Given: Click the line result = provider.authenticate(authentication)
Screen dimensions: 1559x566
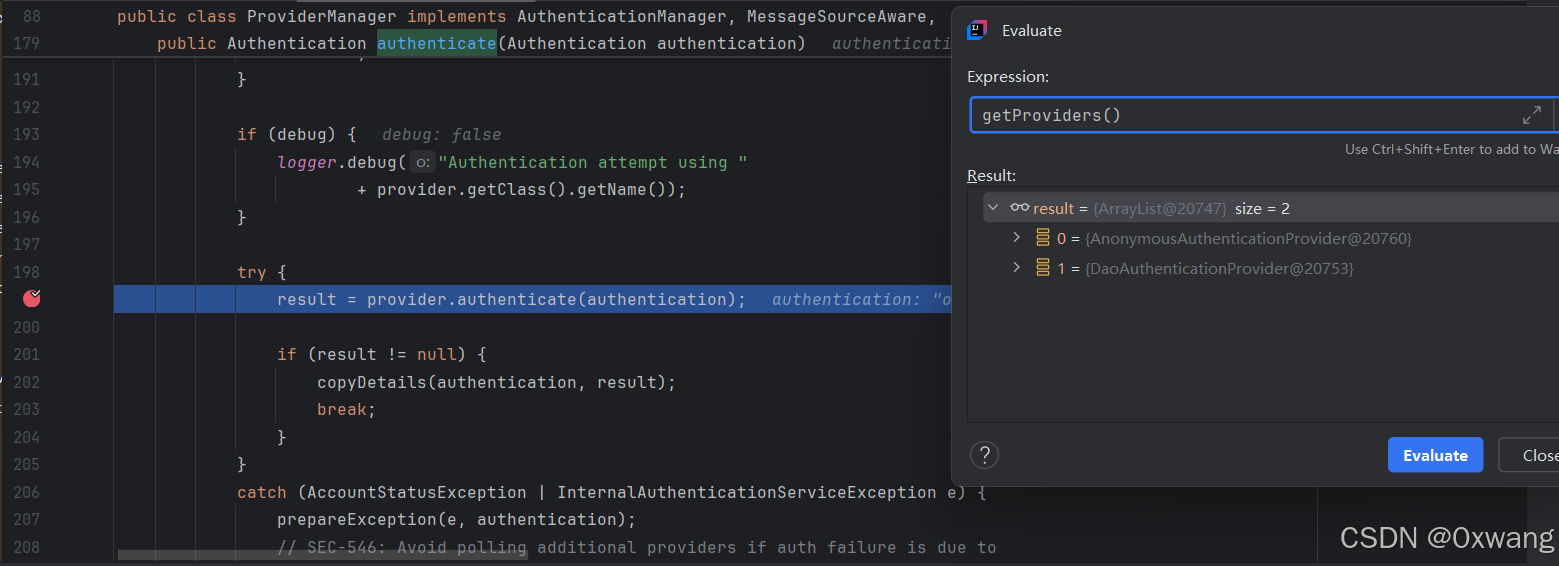Looking at the screenshot, I should (511, 299).
